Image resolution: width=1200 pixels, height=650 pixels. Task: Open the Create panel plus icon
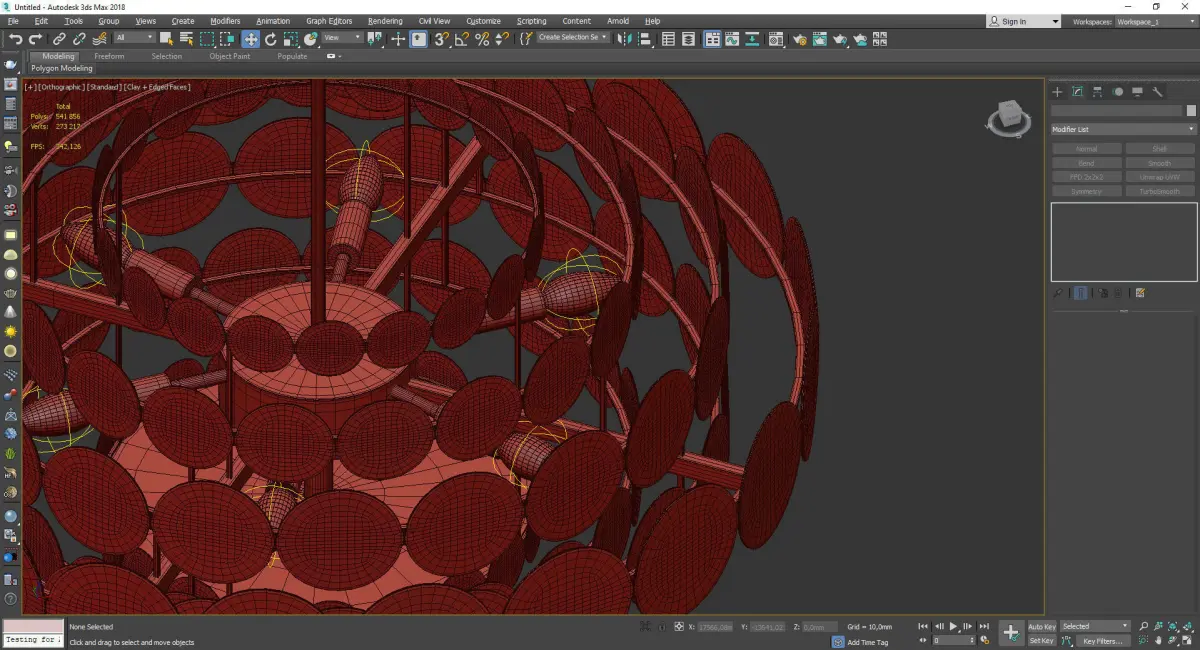pos(1057,91)
